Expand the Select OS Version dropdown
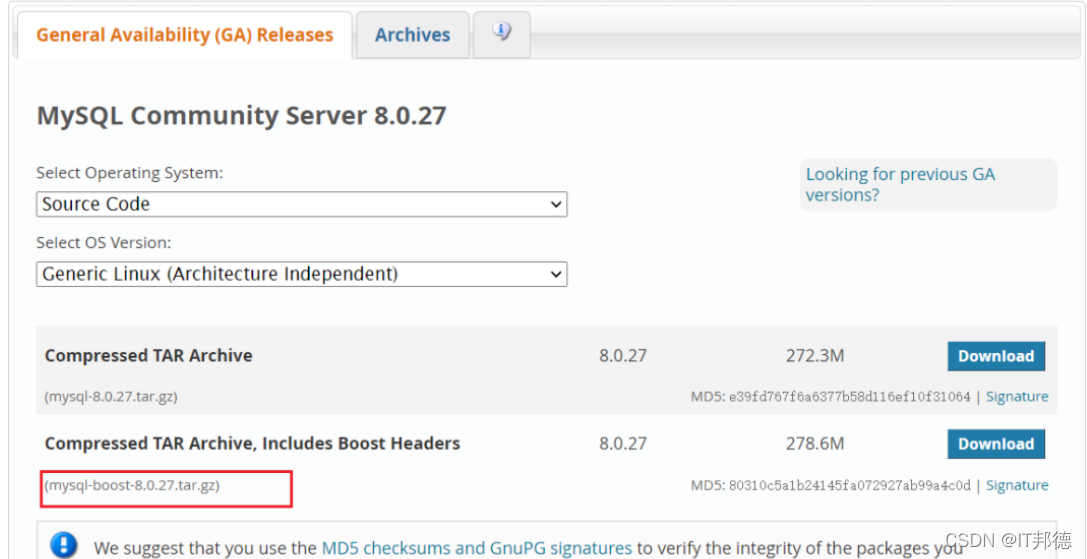This screenshot has height=559, width=1087. point(302,274)
